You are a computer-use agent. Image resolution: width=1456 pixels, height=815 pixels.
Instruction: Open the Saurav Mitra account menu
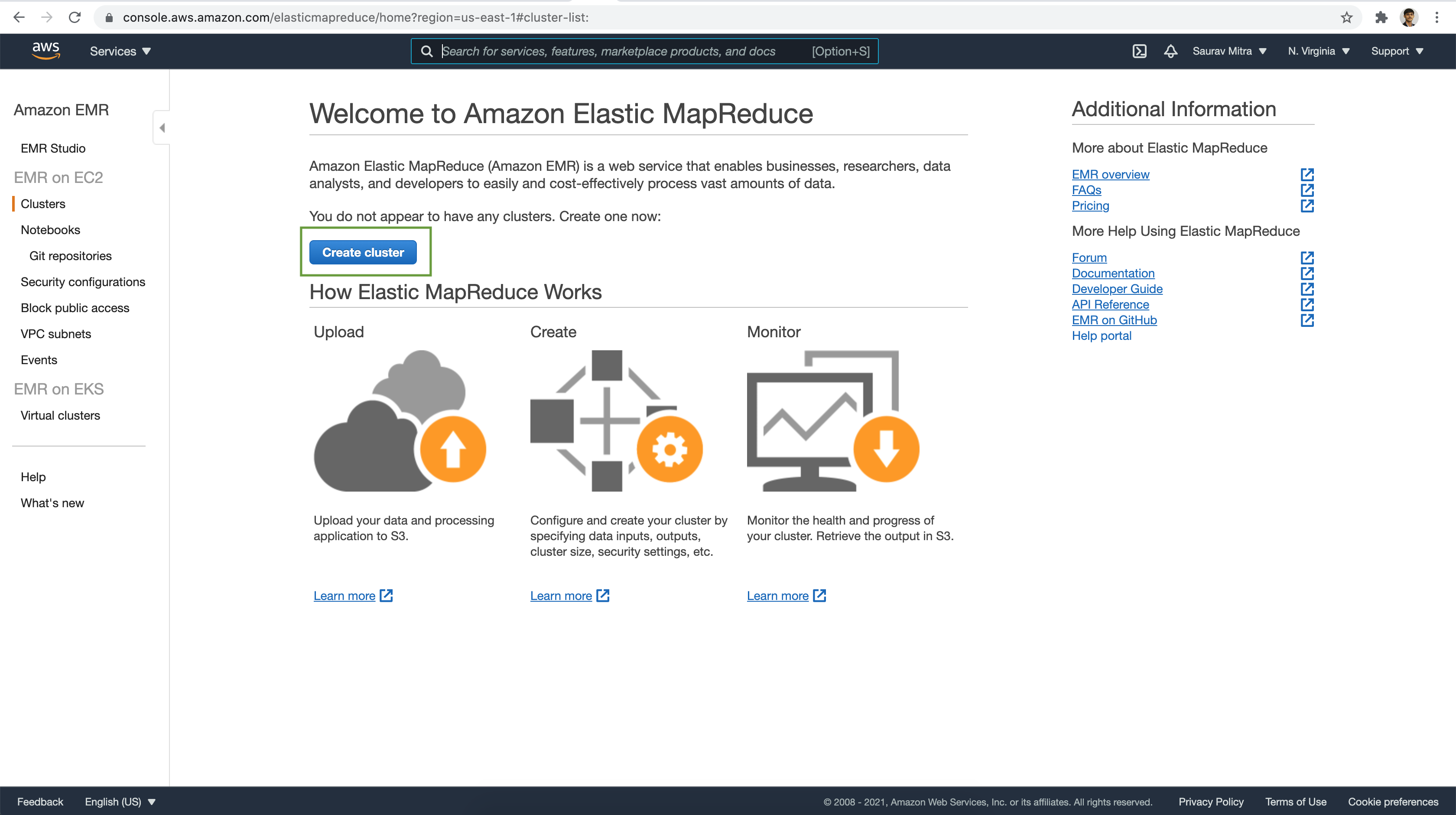[x=1229, y=52]
